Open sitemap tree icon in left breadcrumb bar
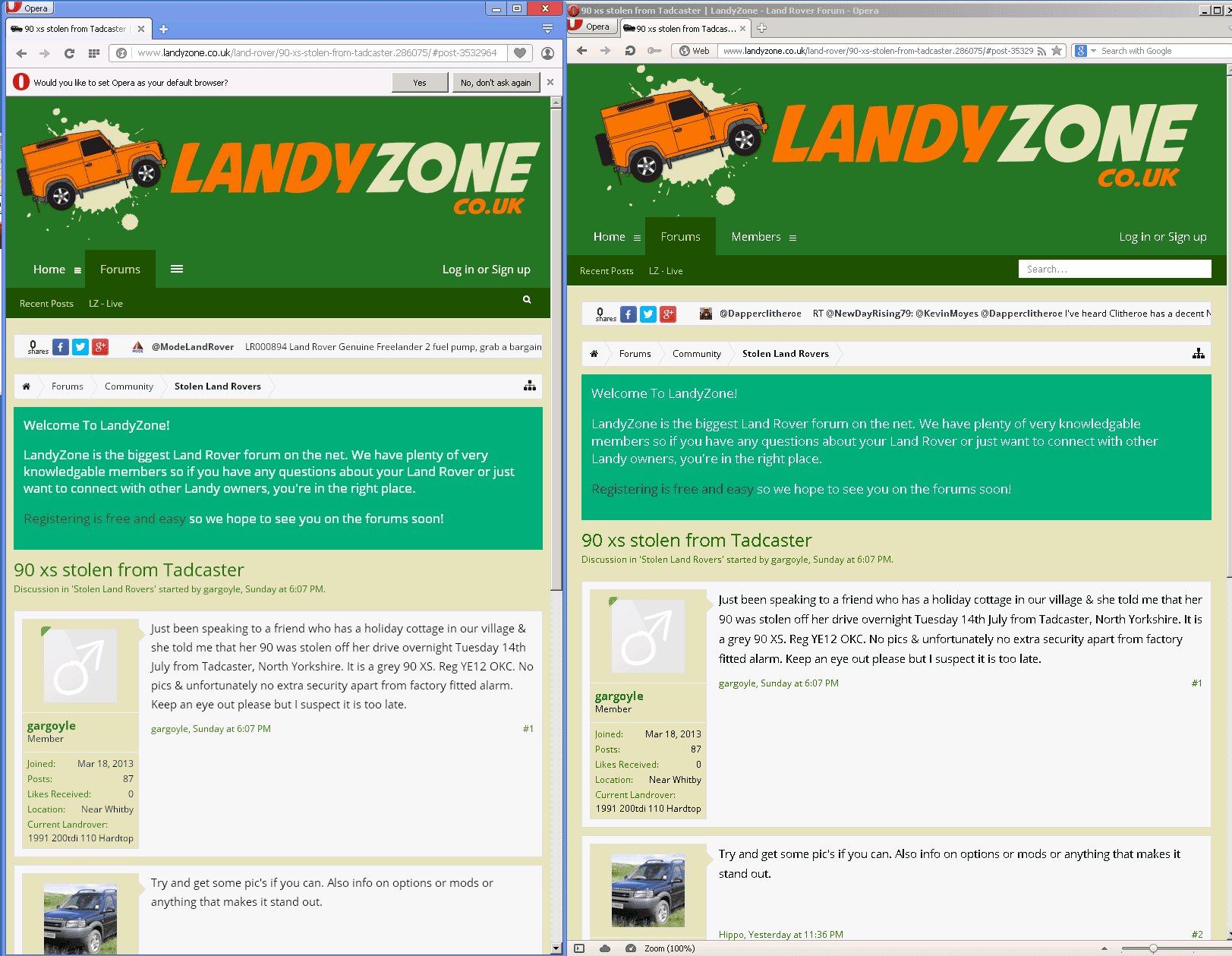Viewport: 1232px width, 956px height. [530, 386]
